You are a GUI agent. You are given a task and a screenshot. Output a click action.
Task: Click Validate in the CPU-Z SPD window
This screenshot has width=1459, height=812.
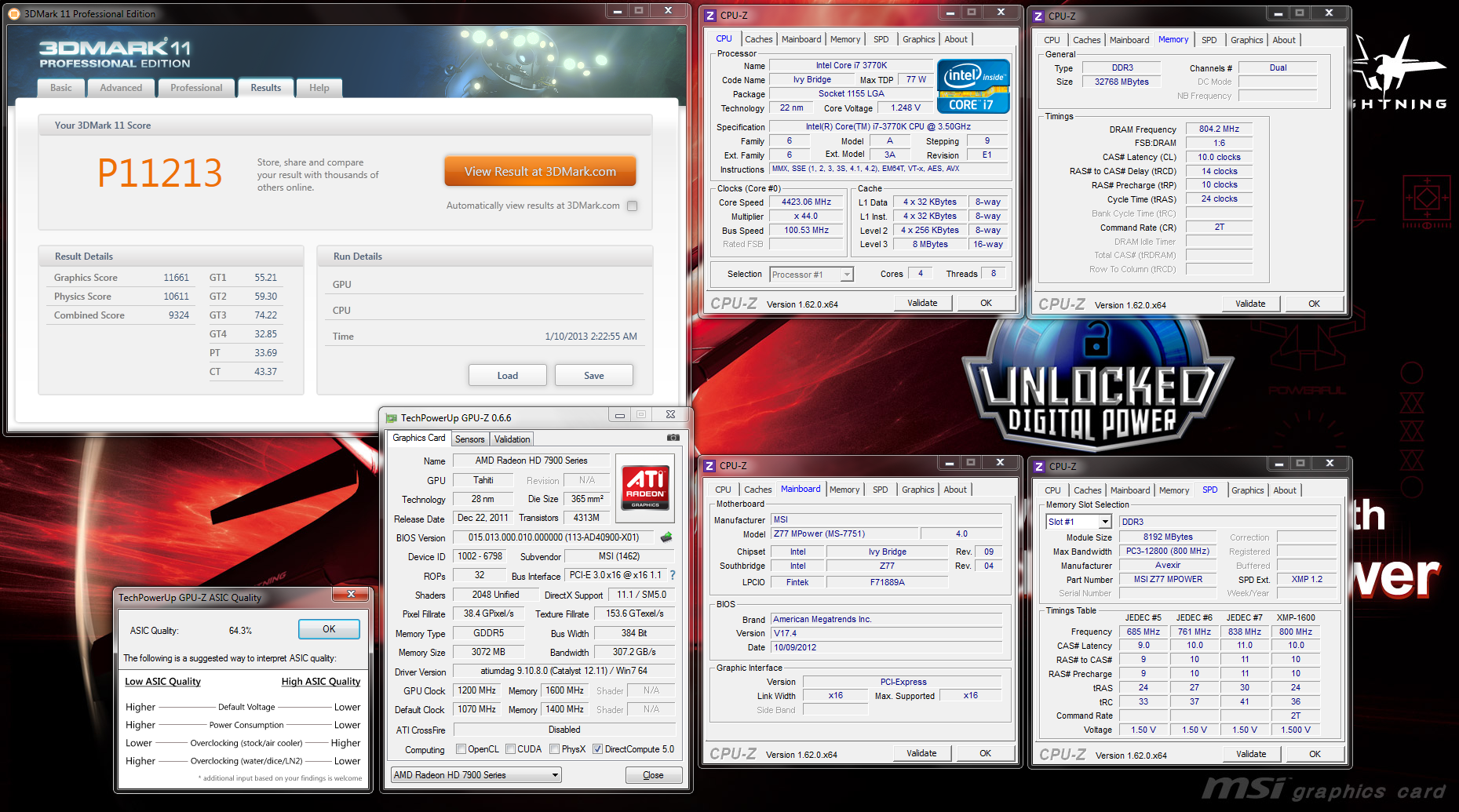1251,754
